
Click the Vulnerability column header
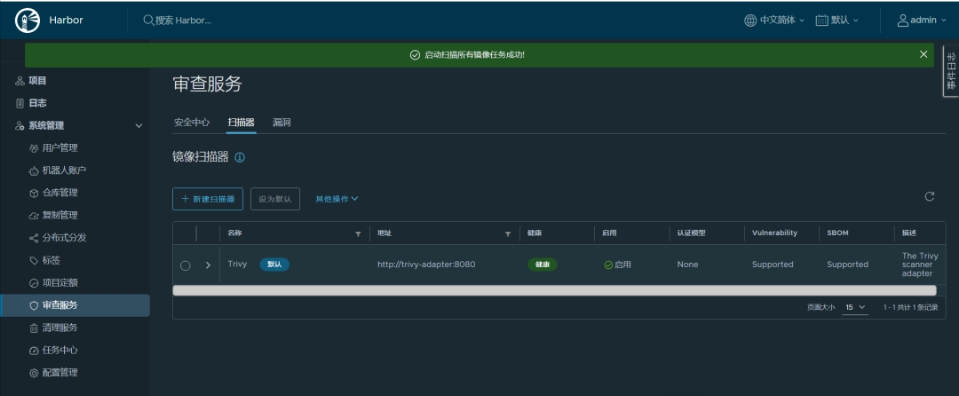coord(774,233)
